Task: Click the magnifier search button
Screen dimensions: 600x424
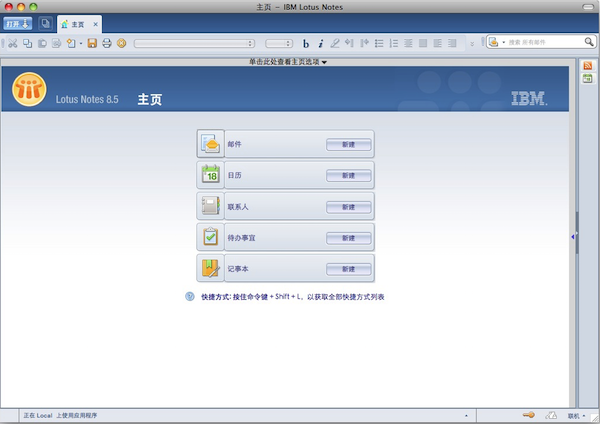Action: (589, 42)
